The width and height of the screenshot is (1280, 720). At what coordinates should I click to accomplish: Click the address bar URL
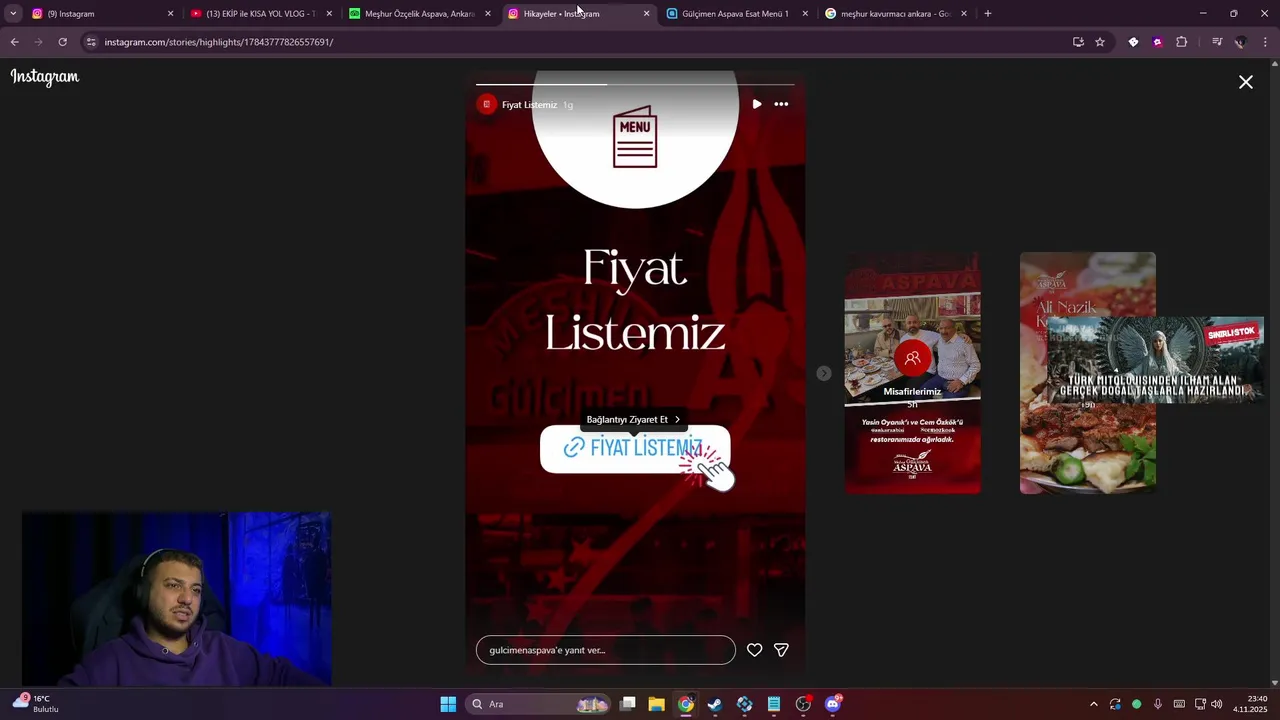coord(219,42)
